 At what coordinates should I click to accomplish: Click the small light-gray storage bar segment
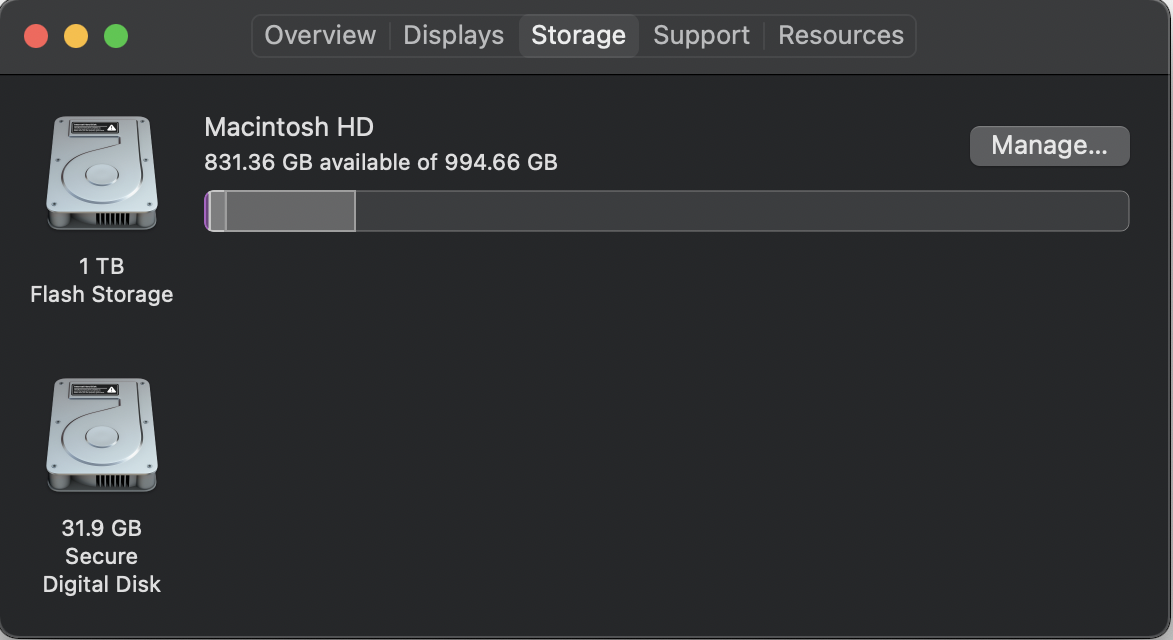tap(218, 211)
